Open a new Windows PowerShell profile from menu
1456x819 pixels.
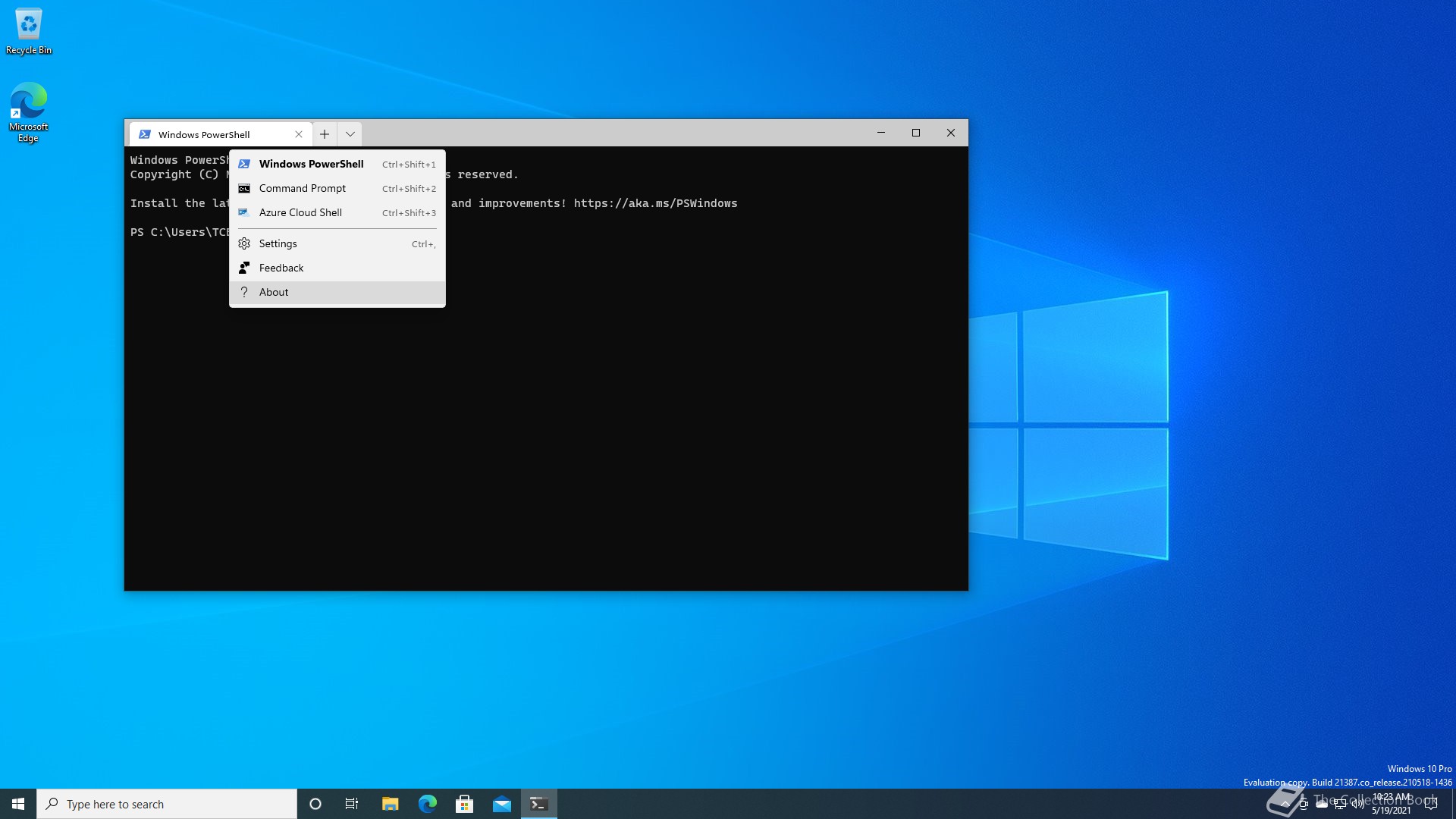(337, 164)
